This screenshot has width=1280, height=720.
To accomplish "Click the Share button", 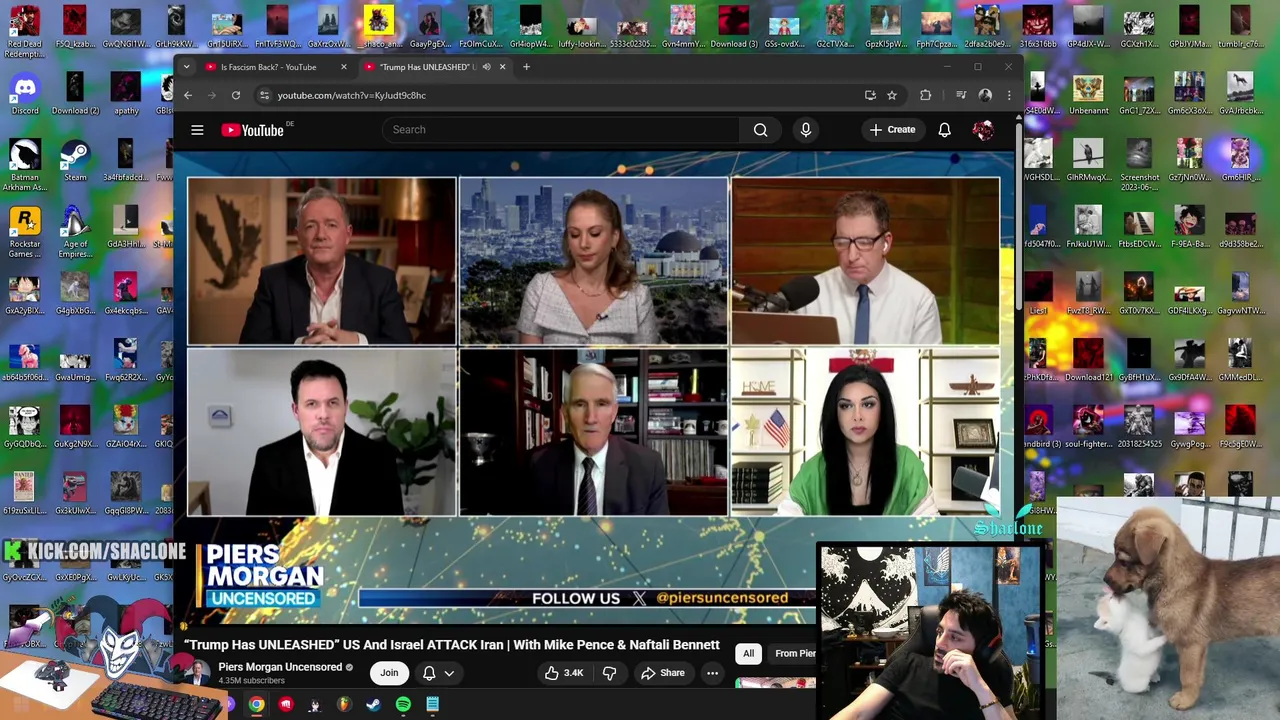I will coord(662,673).
